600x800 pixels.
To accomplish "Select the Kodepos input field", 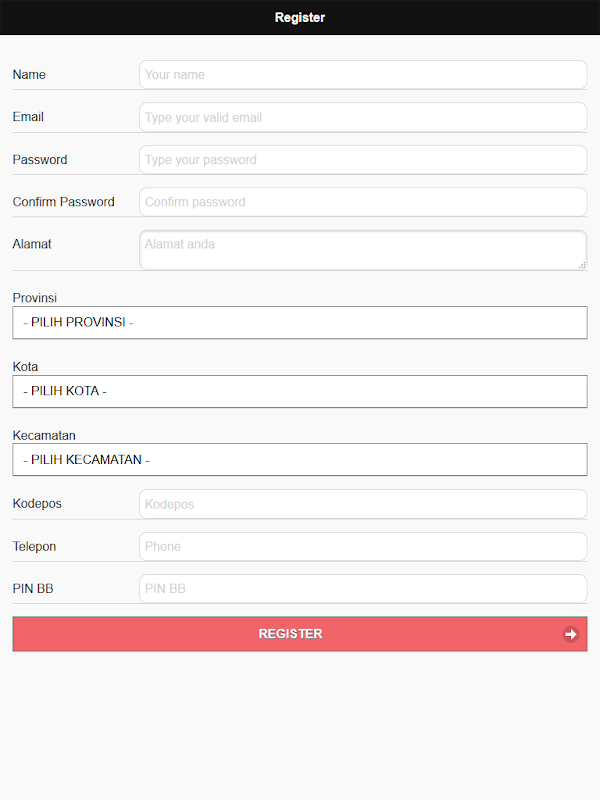I will pyautogui.click(x=362, y=504).
